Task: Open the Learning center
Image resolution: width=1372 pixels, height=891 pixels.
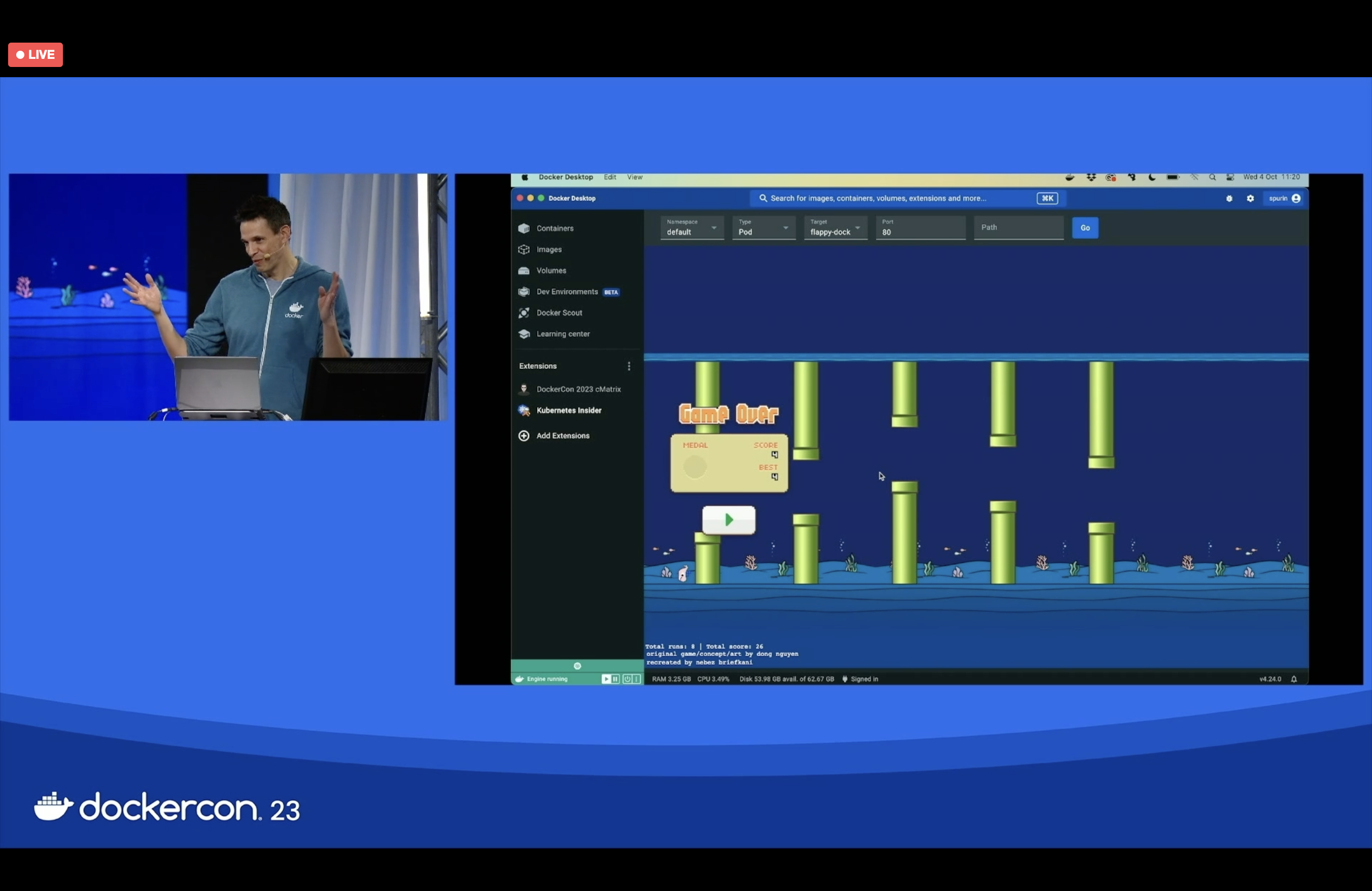Action: point(577,334)
